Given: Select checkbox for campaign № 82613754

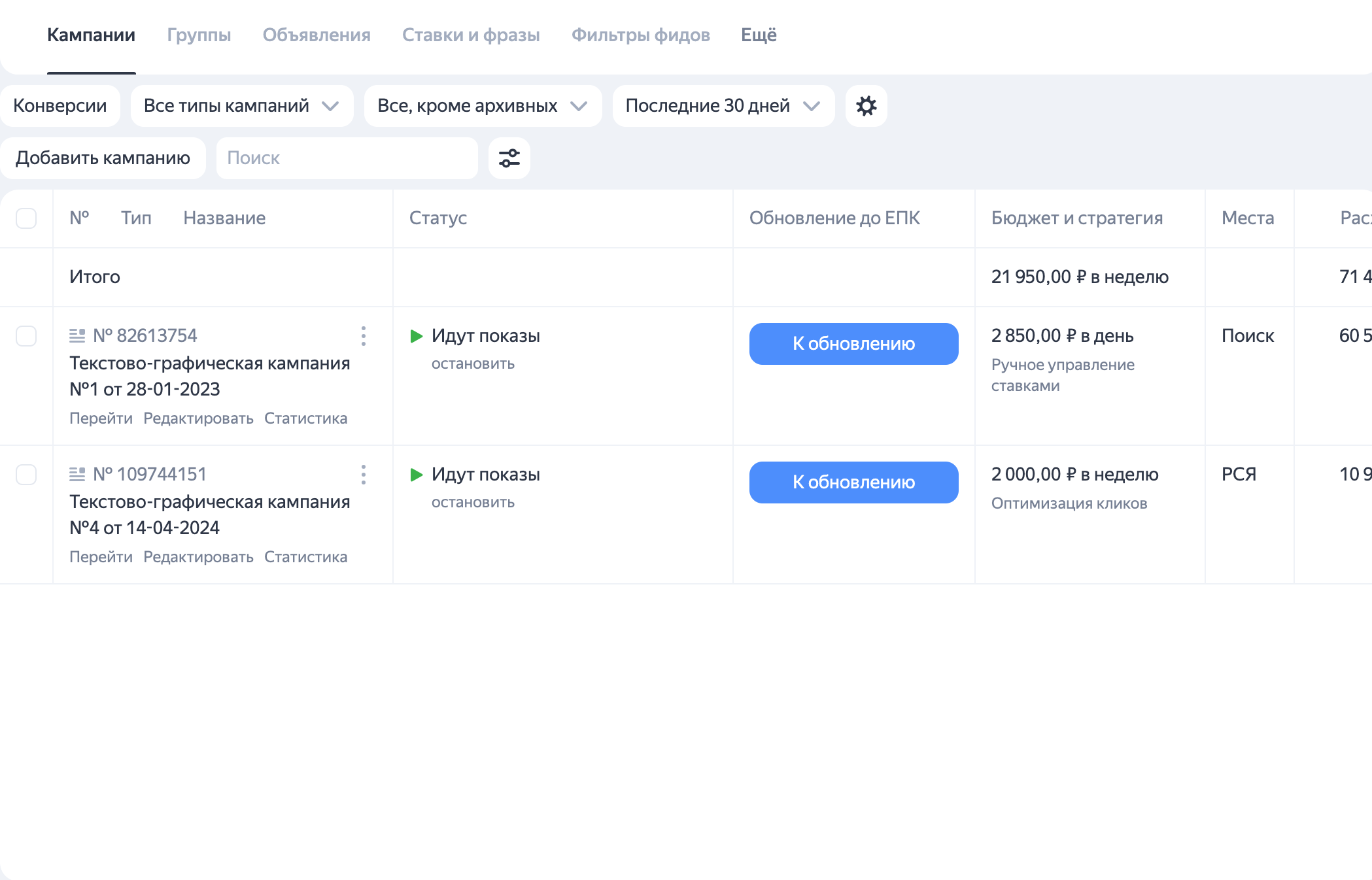Looking at the screenshot, I should [26, 336].
